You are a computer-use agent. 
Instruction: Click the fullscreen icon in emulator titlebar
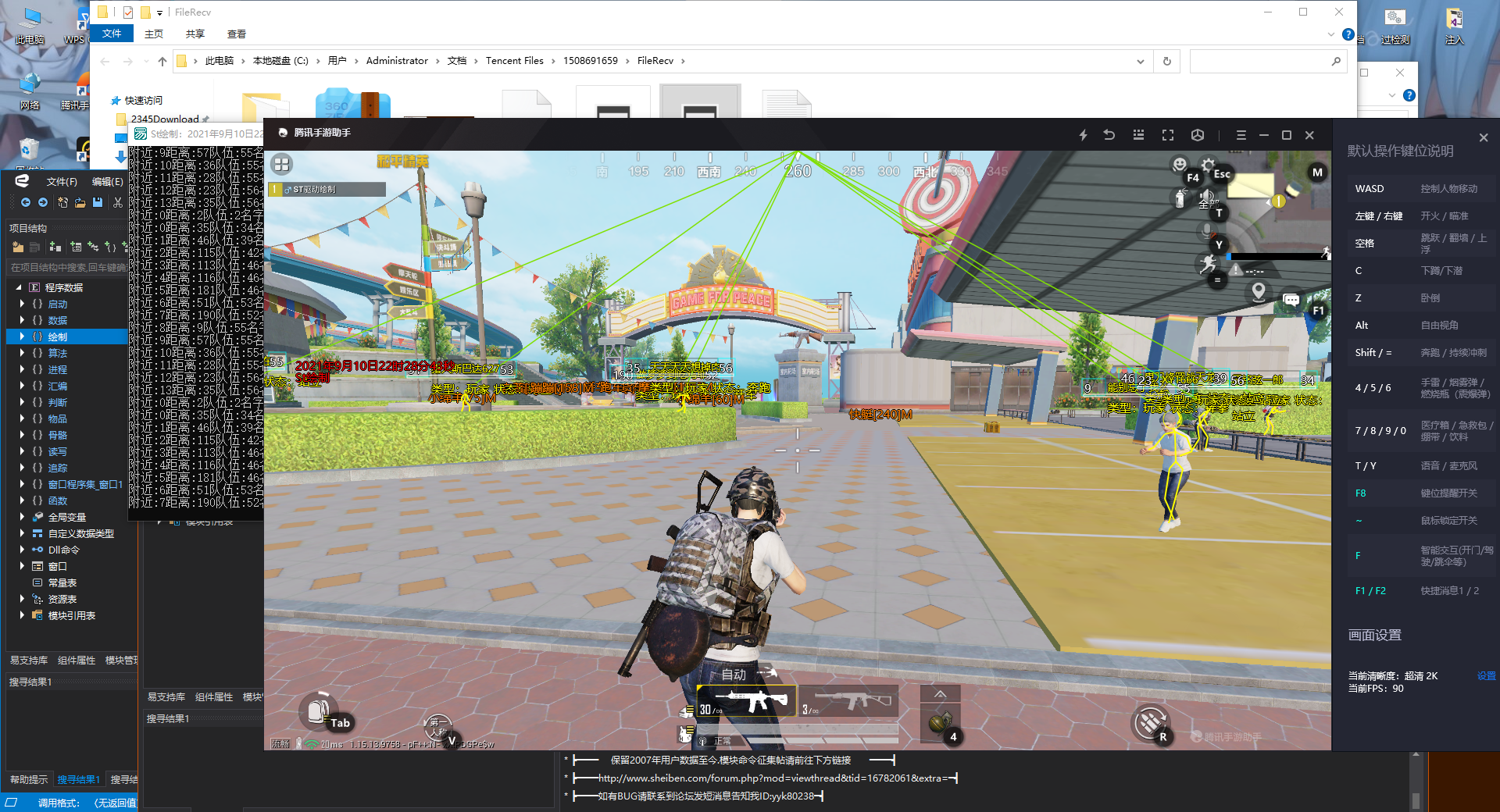coord(1168,135)
